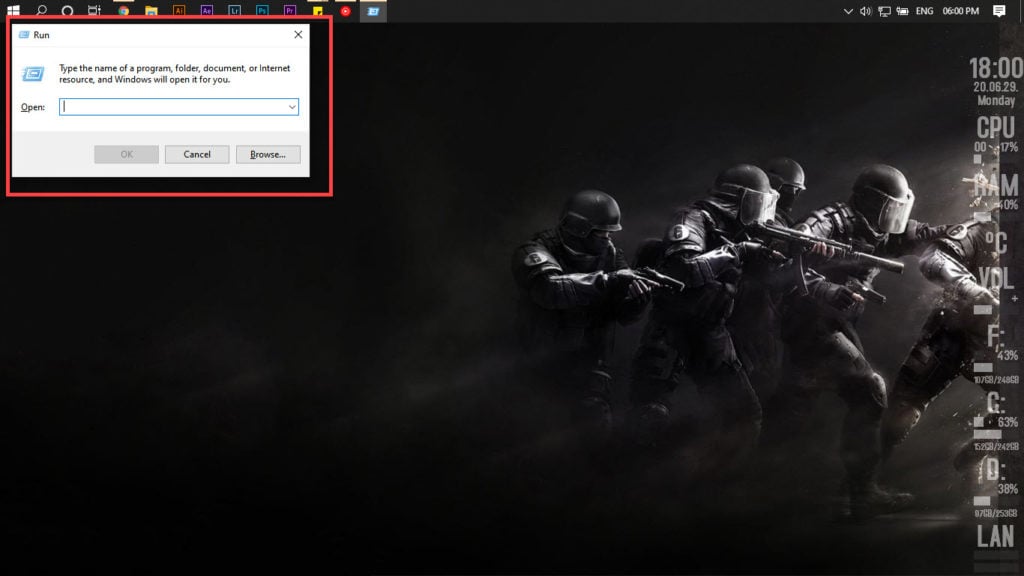Click the OK button in Run
The width and height of the screenshot is (1024, 576).
click(126, 154)
